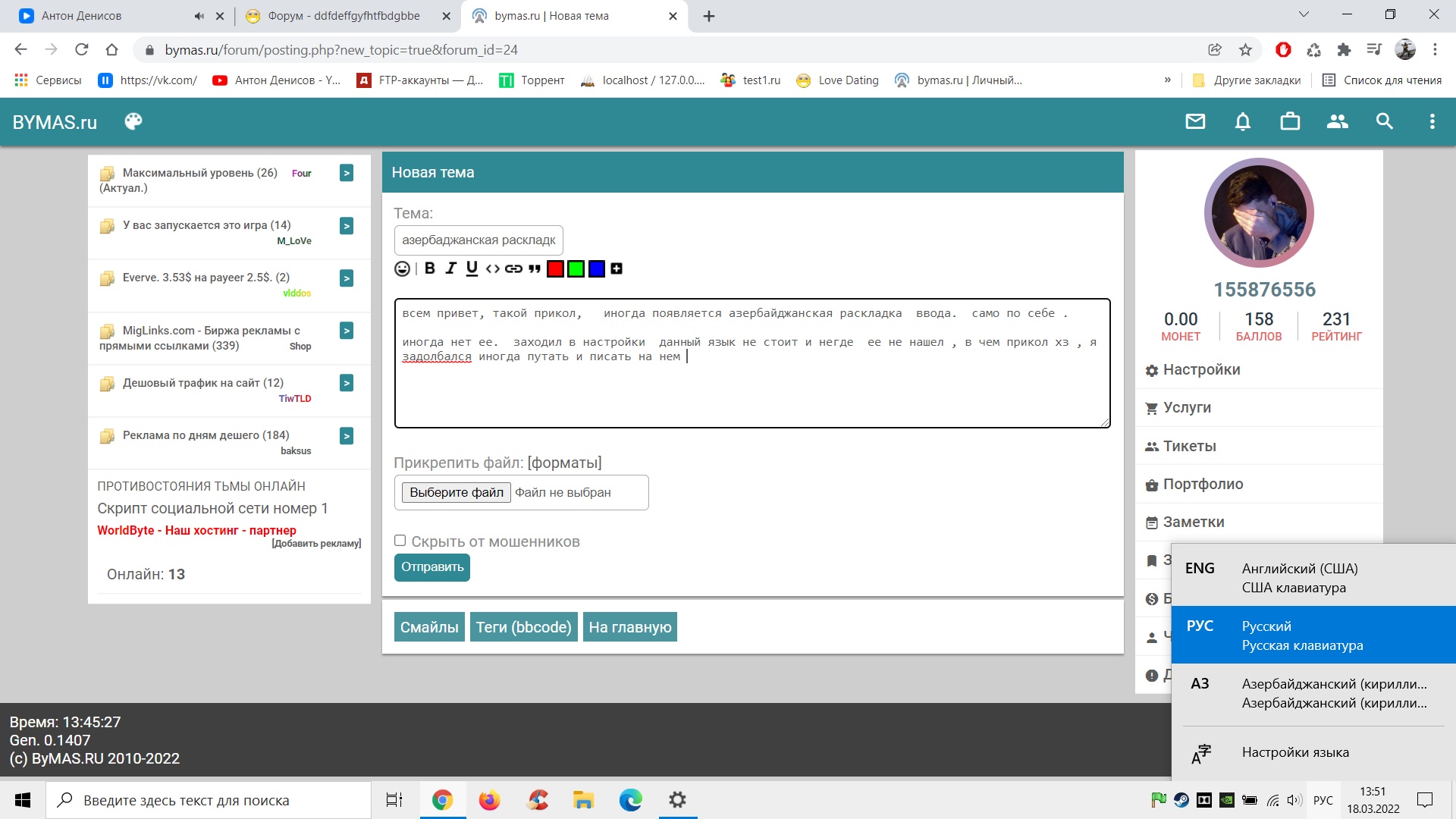
Task: Open 'Настройки' in profile sidebar menu
Action: click(1201, 369)
